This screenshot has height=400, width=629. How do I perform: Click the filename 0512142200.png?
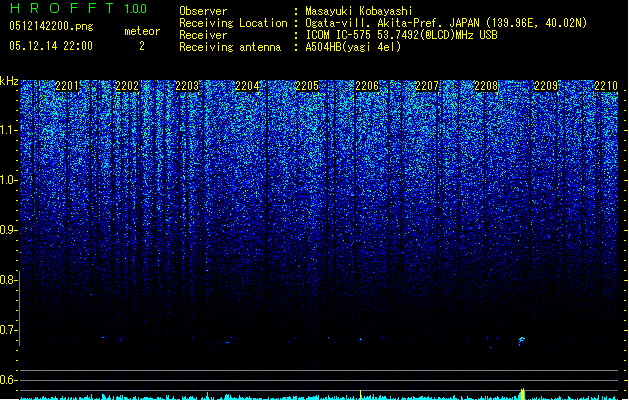click(x=51, y=26)
